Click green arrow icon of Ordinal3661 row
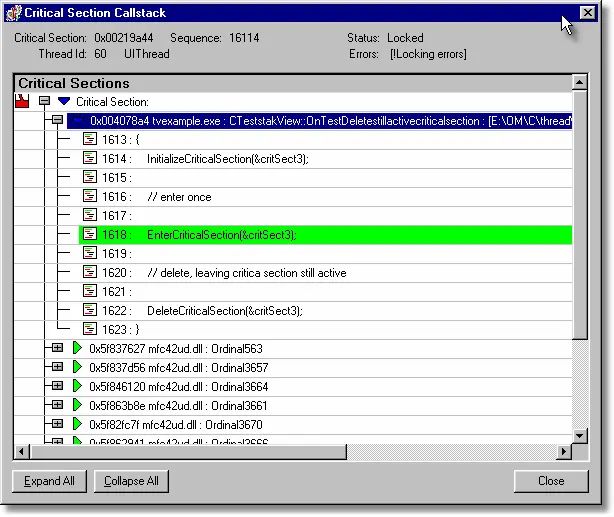Screen dimensions: 614x517 77,405
